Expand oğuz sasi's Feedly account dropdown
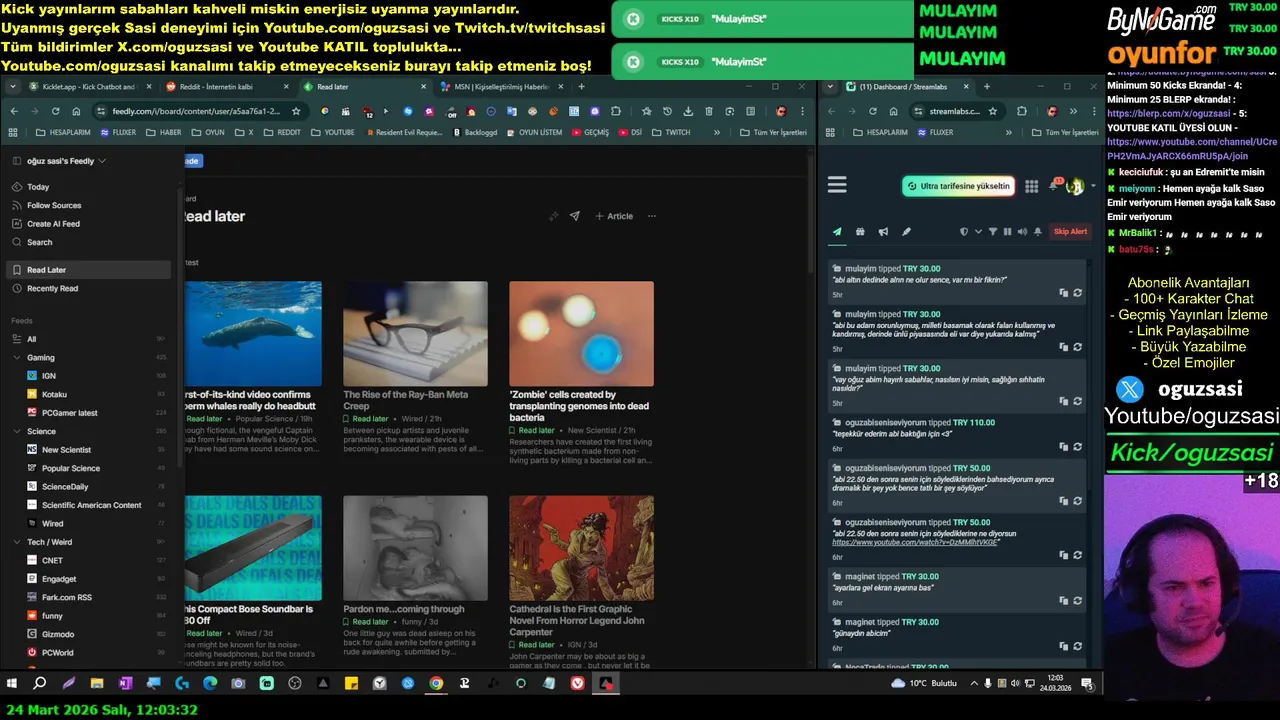The width and height of the screenshot is (1280, 720). pyautogui.click(x=66, y=161)
